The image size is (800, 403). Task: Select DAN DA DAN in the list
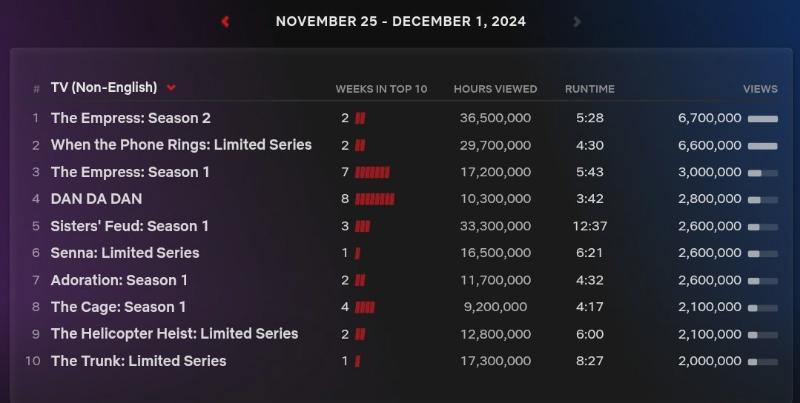coord(96,199)
